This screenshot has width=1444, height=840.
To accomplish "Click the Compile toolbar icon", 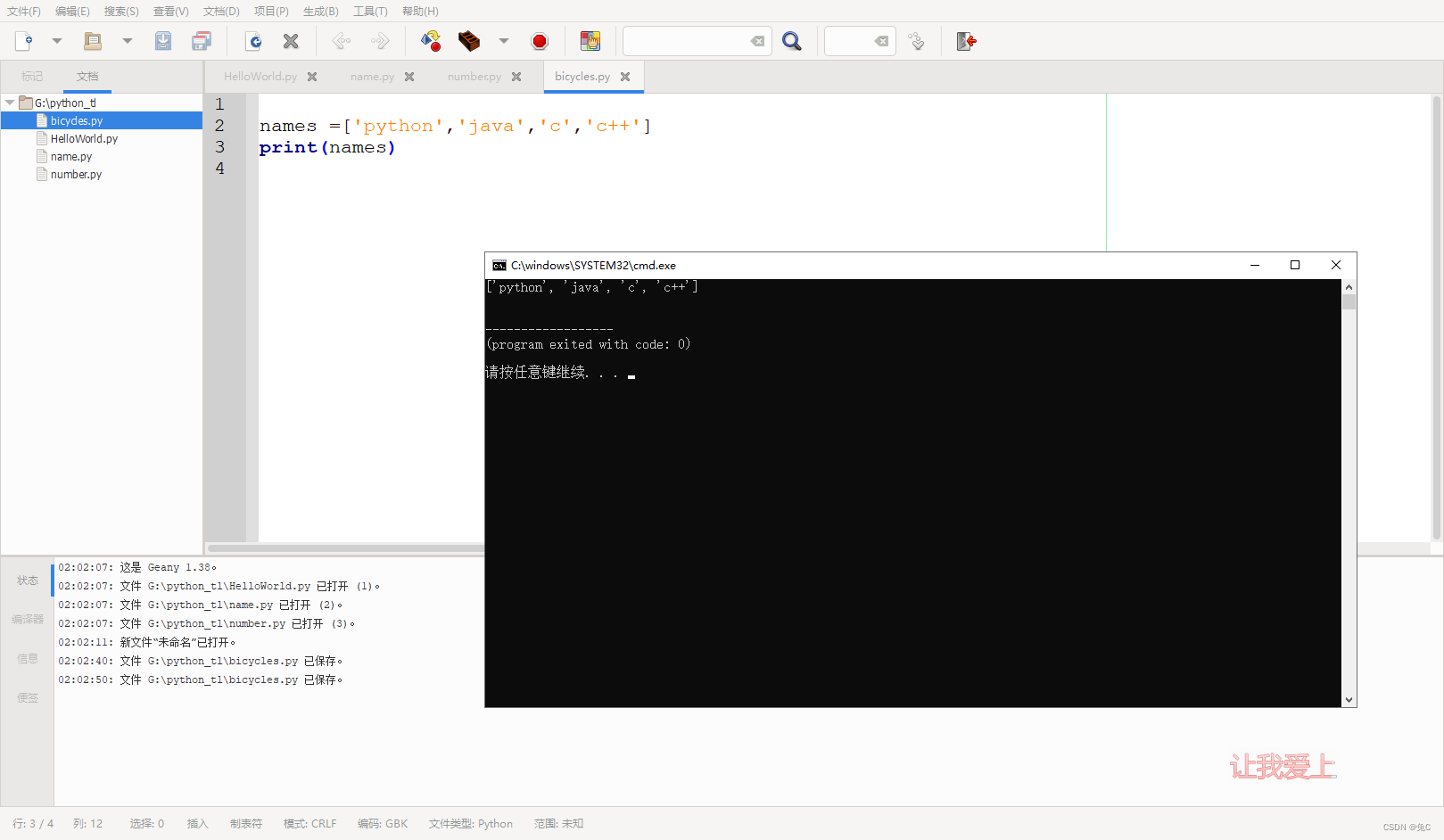I will point(431,41).
